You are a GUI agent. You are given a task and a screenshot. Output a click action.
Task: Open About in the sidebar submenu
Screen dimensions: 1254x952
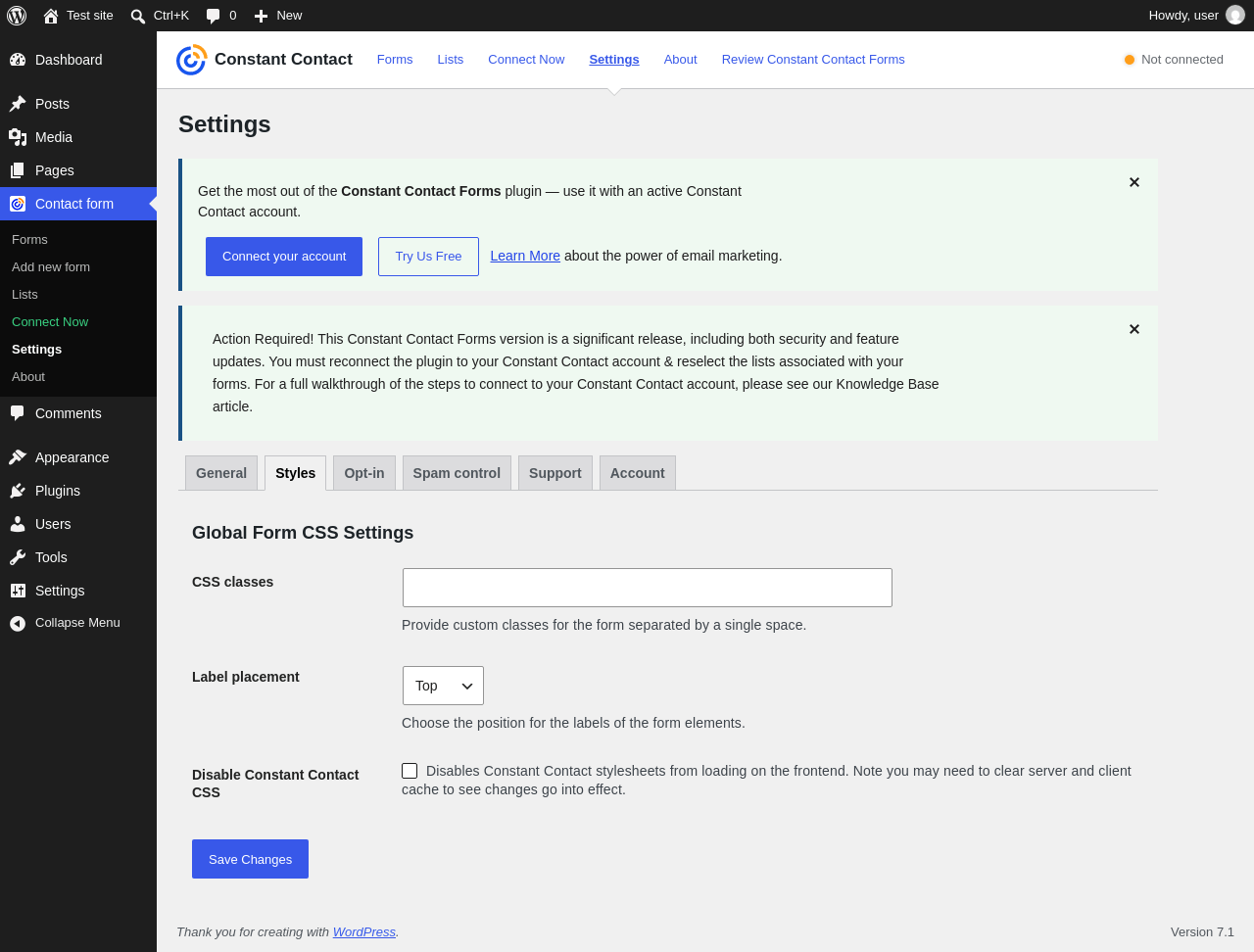coord(28,376)
